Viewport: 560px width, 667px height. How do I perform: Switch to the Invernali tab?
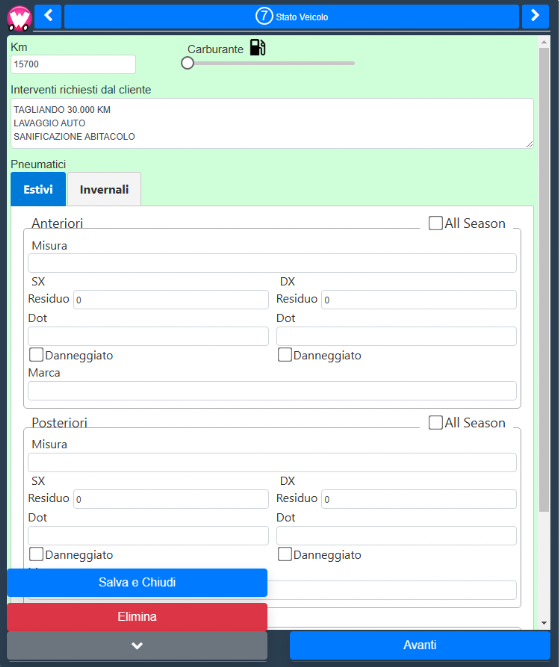tap(104, 189)
